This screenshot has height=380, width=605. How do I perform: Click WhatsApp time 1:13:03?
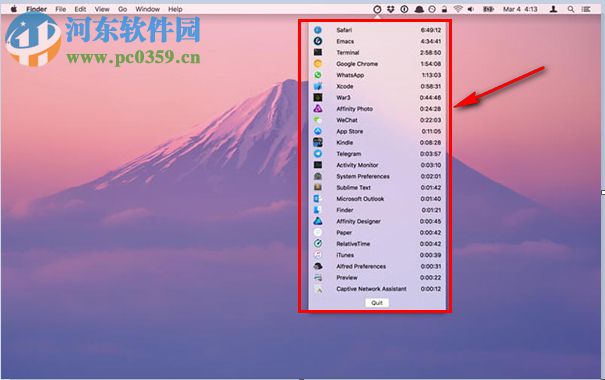(431, 75)
